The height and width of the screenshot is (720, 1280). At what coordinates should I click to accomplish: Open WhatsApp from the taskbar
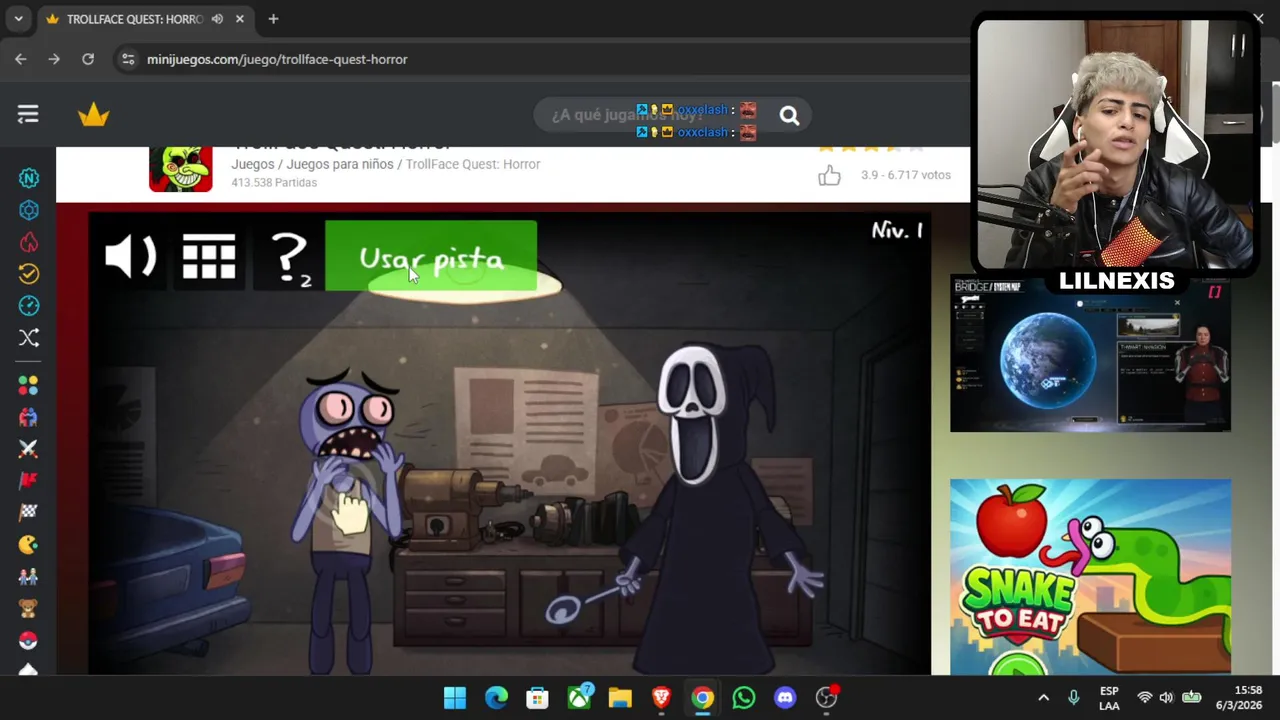pyautogui.click(x=744, y=697)
